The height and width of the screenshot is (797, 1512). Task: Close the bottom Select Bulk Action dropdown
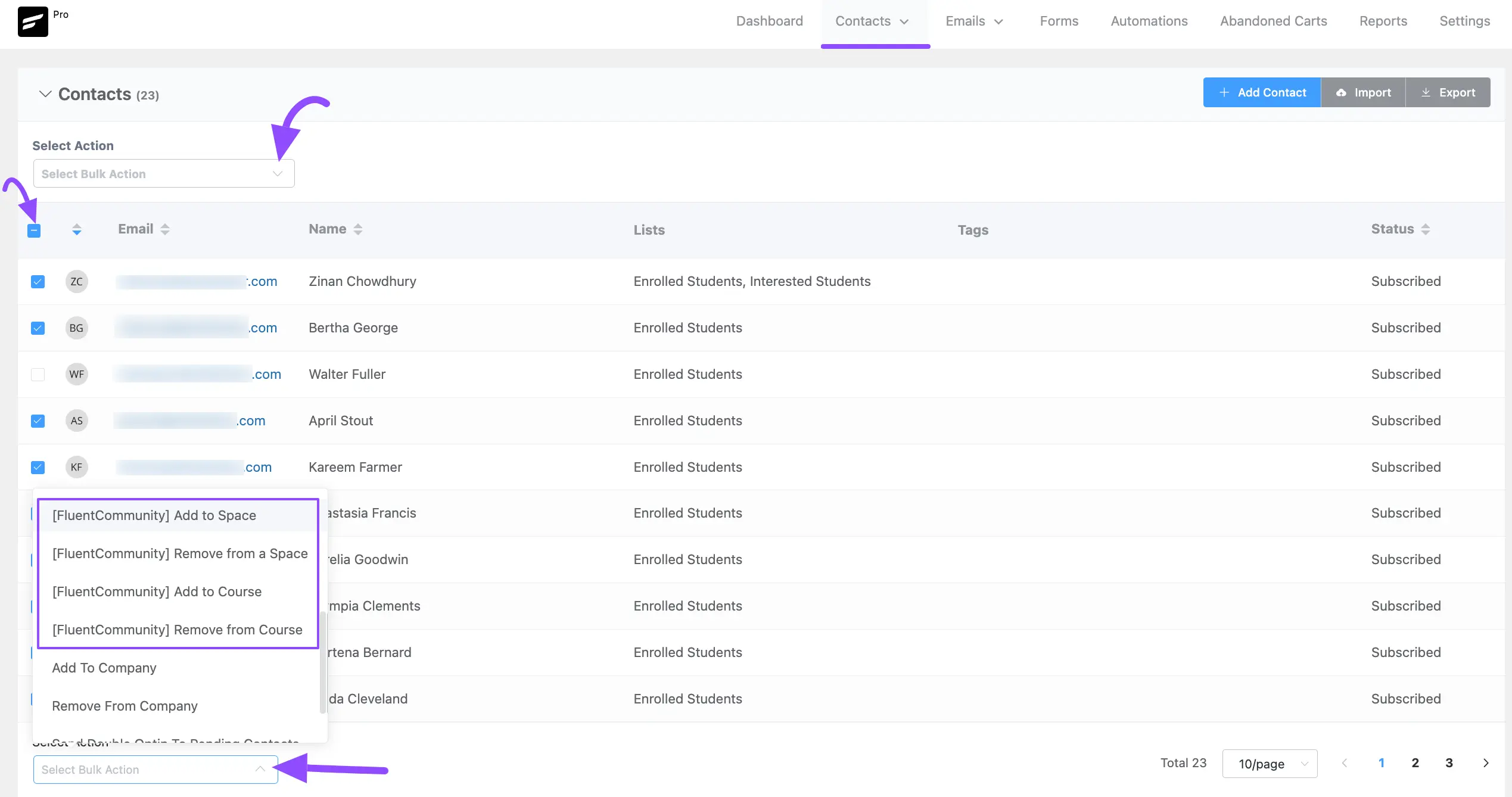pos(155,770)
